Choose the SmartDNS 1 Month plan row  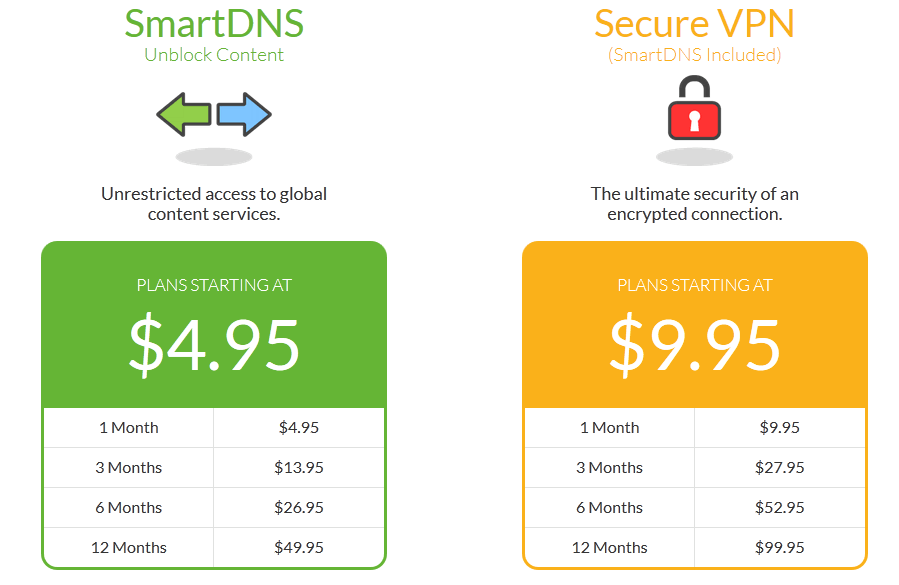(214, 428)
